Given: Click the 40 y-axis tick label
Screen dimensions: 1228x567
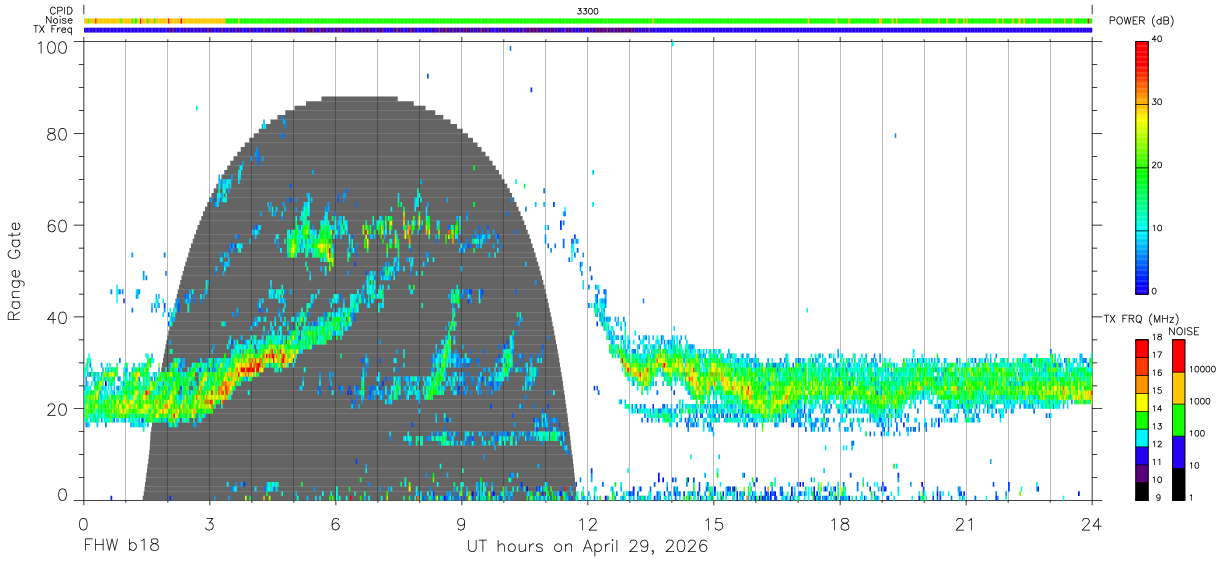Looking at the screenshot, I should point(59,318).
